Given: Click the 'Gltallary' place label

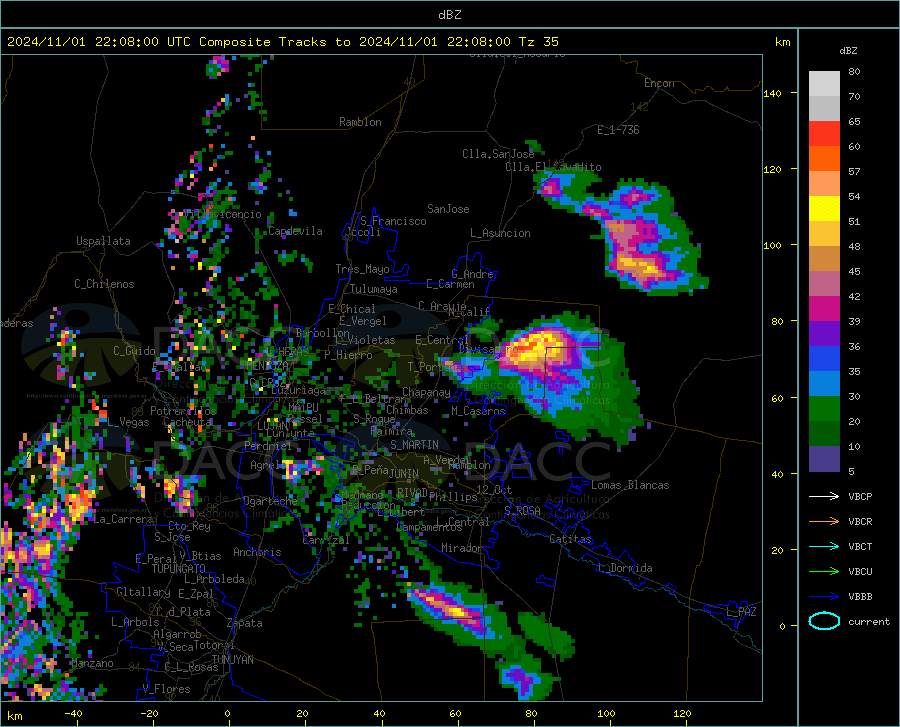Looking at the screenshot, I should tap(143, 592).
